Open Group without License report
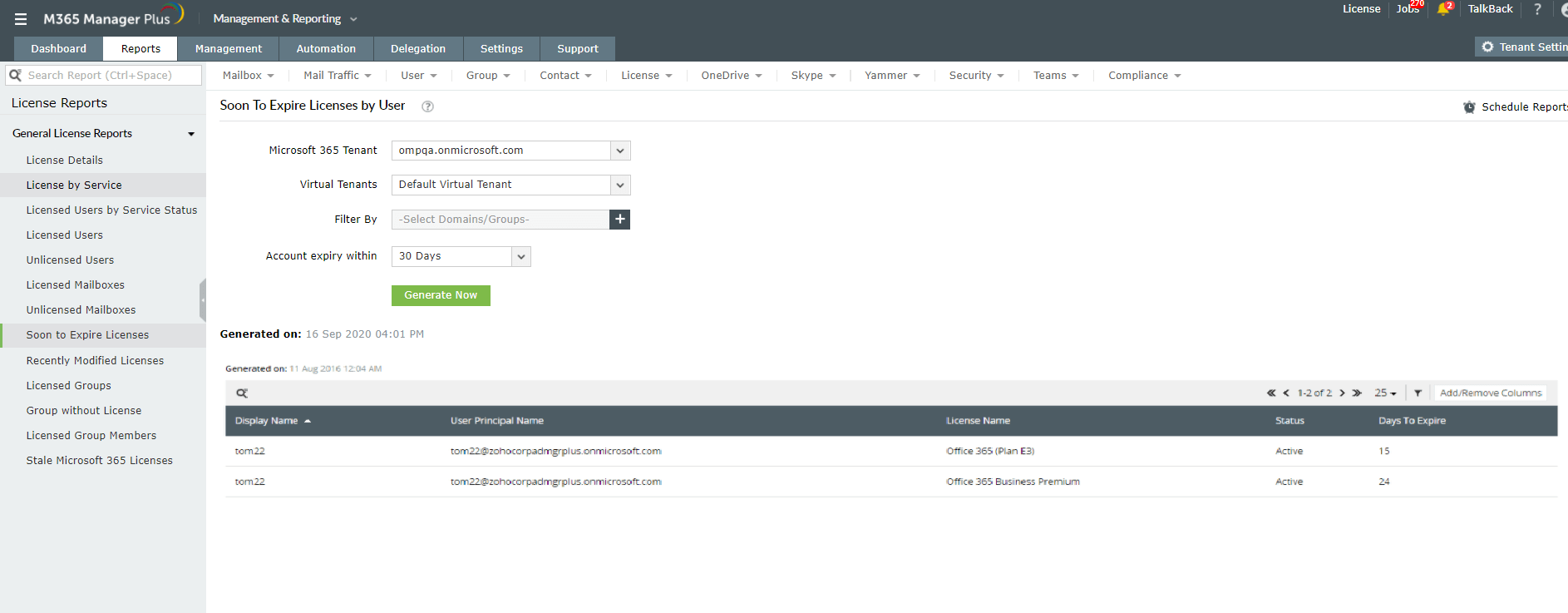This screenshot has width=1568, height=613. (x=84, y=411)
